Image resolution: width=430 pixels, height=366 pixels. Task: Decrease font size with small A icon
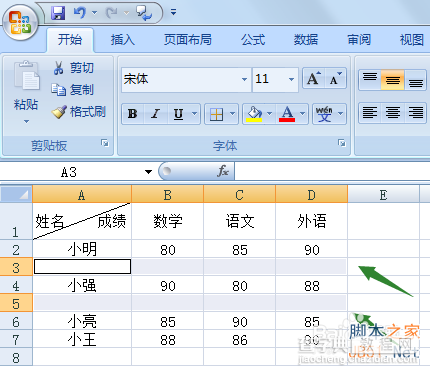click(x=335, y=79)
